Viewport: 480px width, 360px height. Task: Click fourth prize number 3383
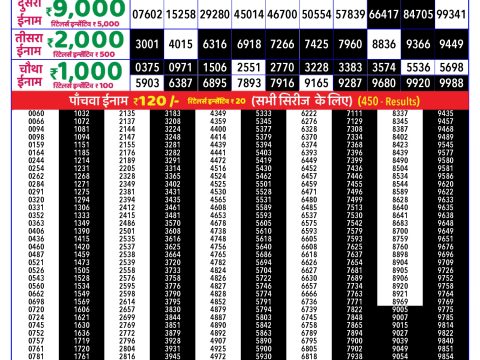[x=350, y=68]
